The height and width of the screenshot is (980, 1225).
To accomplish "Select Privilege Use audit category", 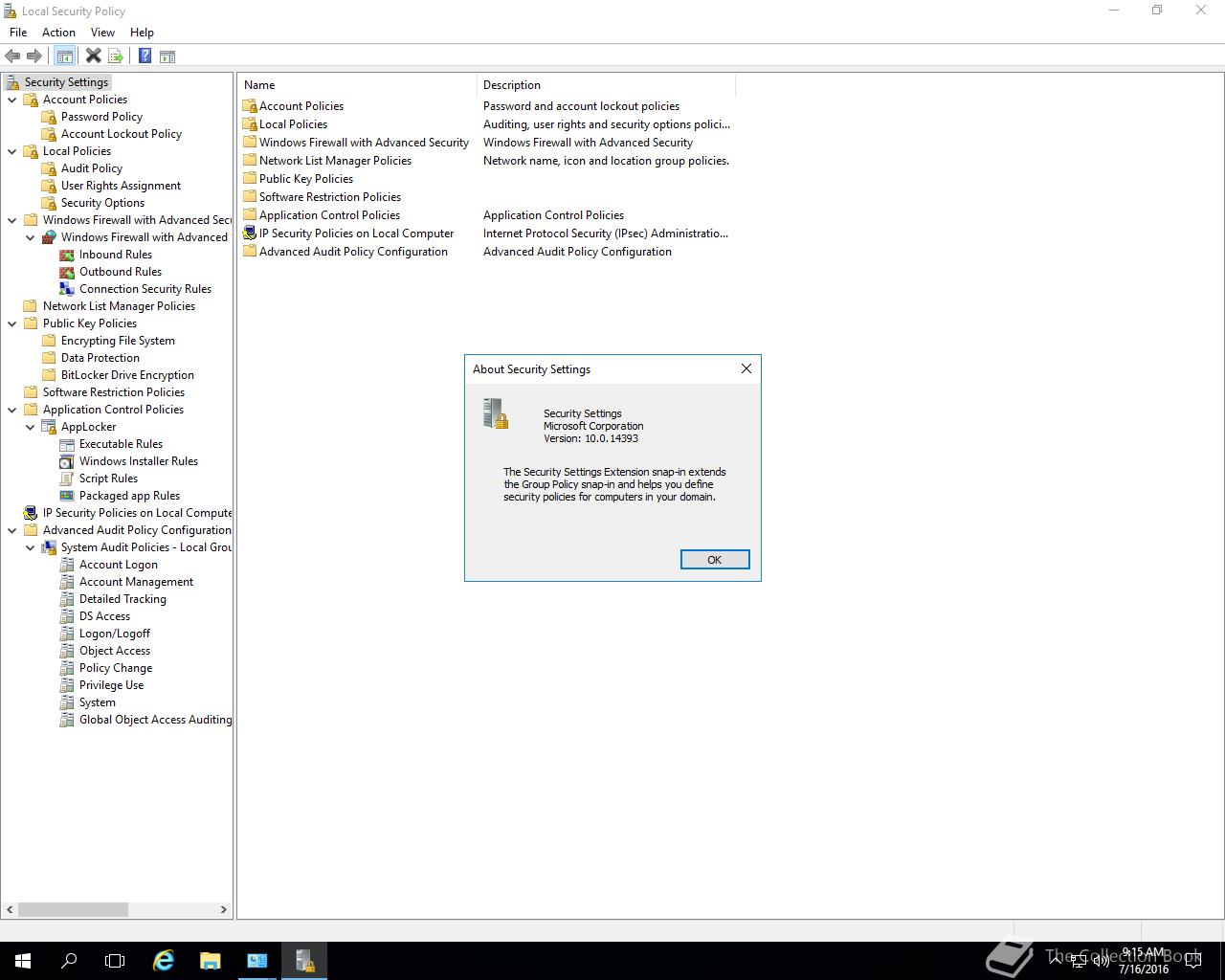I will [111, 685].
